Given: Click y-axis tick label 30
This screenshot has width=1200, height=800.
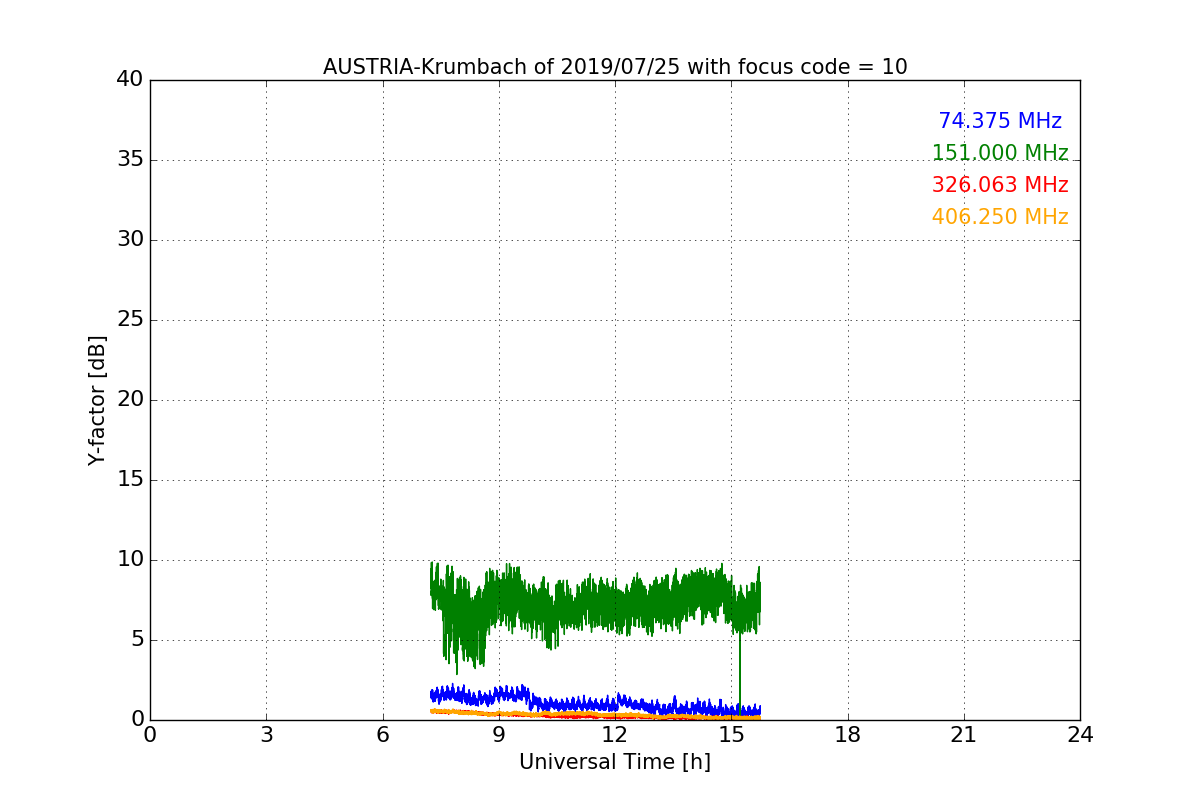Looking at the screenshot, I should click(x=130, y=240).
